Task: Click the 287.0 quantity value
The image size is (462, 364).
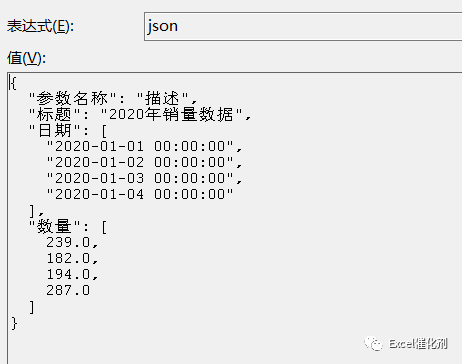Action: point(68,290)
